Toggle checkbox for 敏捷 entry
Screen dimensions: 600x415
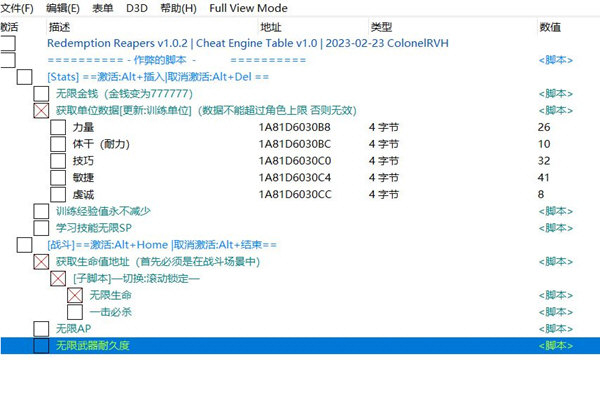click(x=58, y=177)
